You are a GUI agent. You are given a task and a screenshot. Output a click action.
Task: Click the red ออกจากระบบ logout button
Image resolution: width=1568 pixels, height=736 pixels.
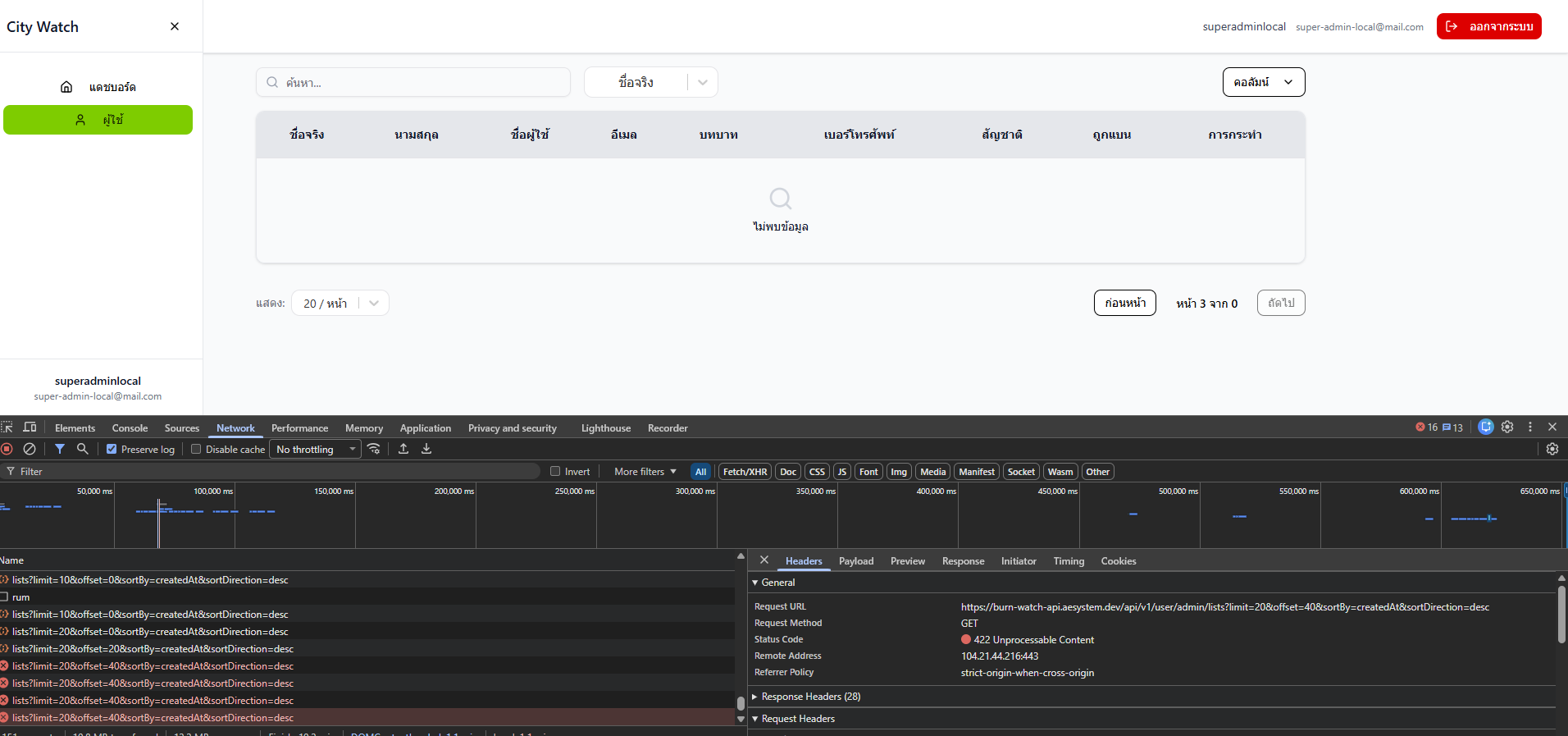coord(1488,26)
